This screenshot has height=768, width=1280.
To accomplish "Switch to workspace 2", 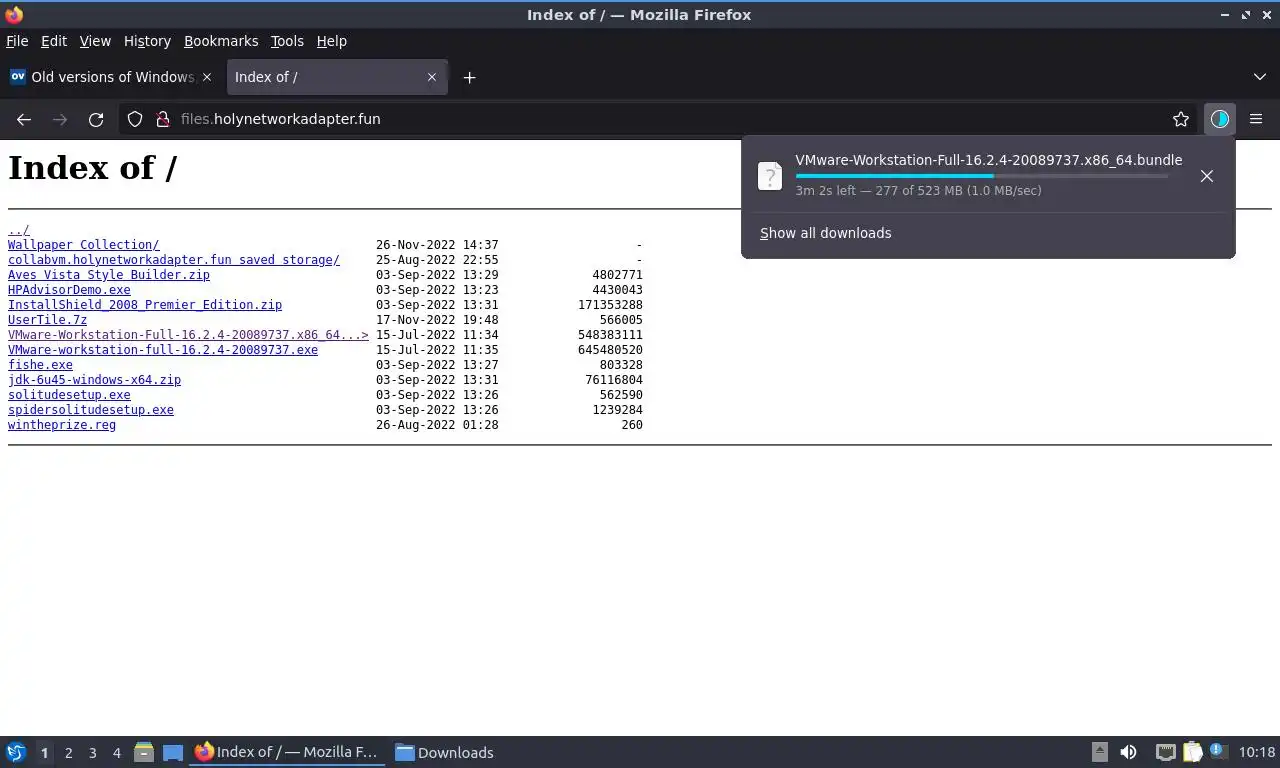I will (68, 753).
